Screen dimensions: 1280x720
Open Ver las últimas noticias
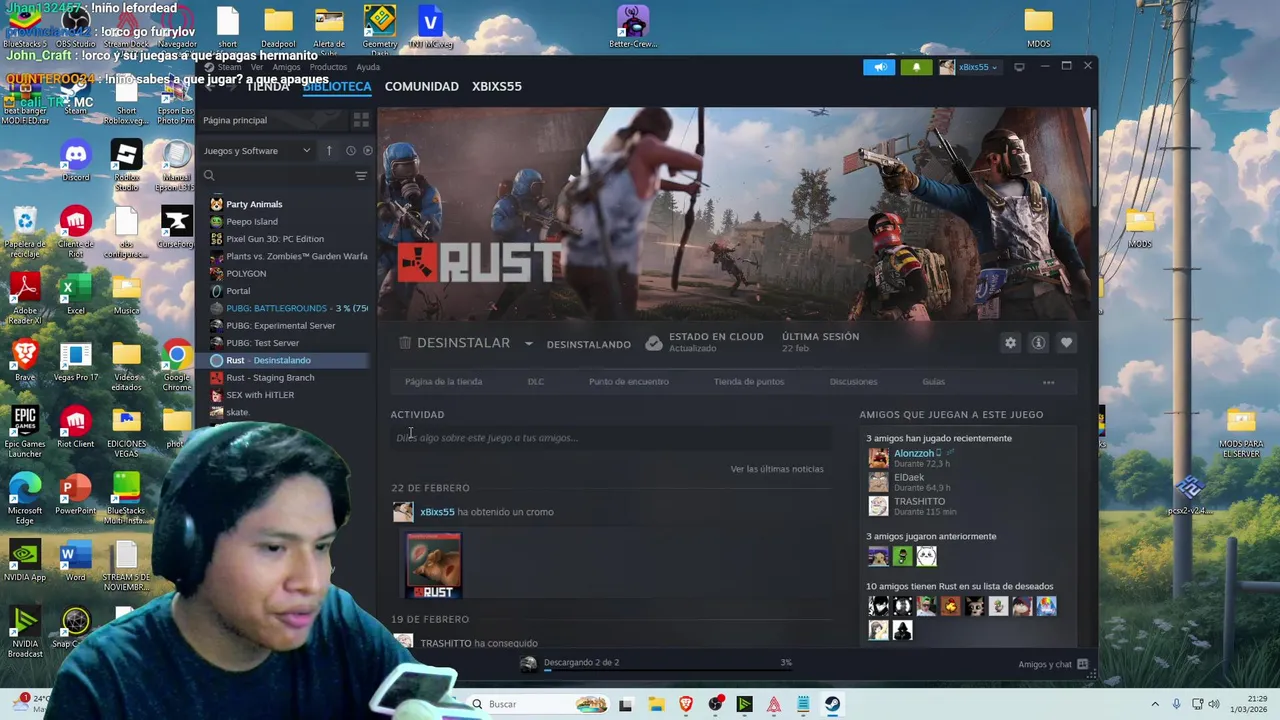[777, 469]
